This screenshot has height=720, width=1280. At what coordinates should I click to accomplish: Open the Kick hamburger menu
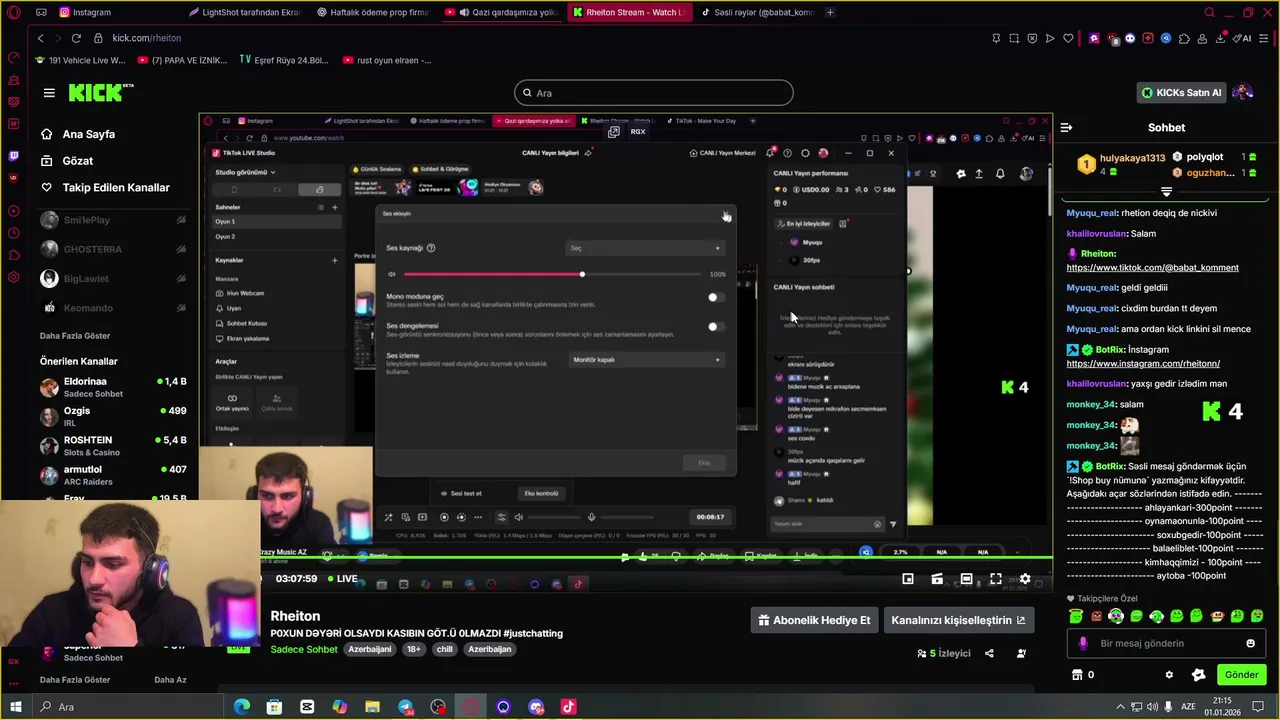[49, 93]
